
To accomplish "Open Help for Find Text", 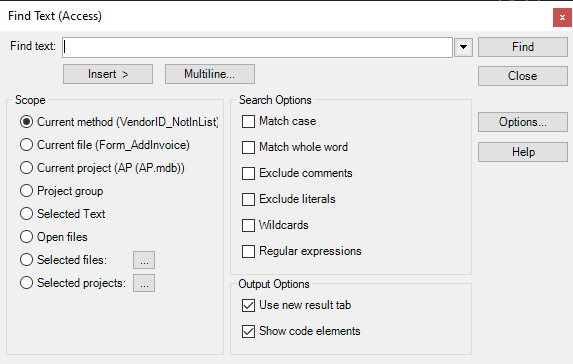I will click(x=523, y=152).
